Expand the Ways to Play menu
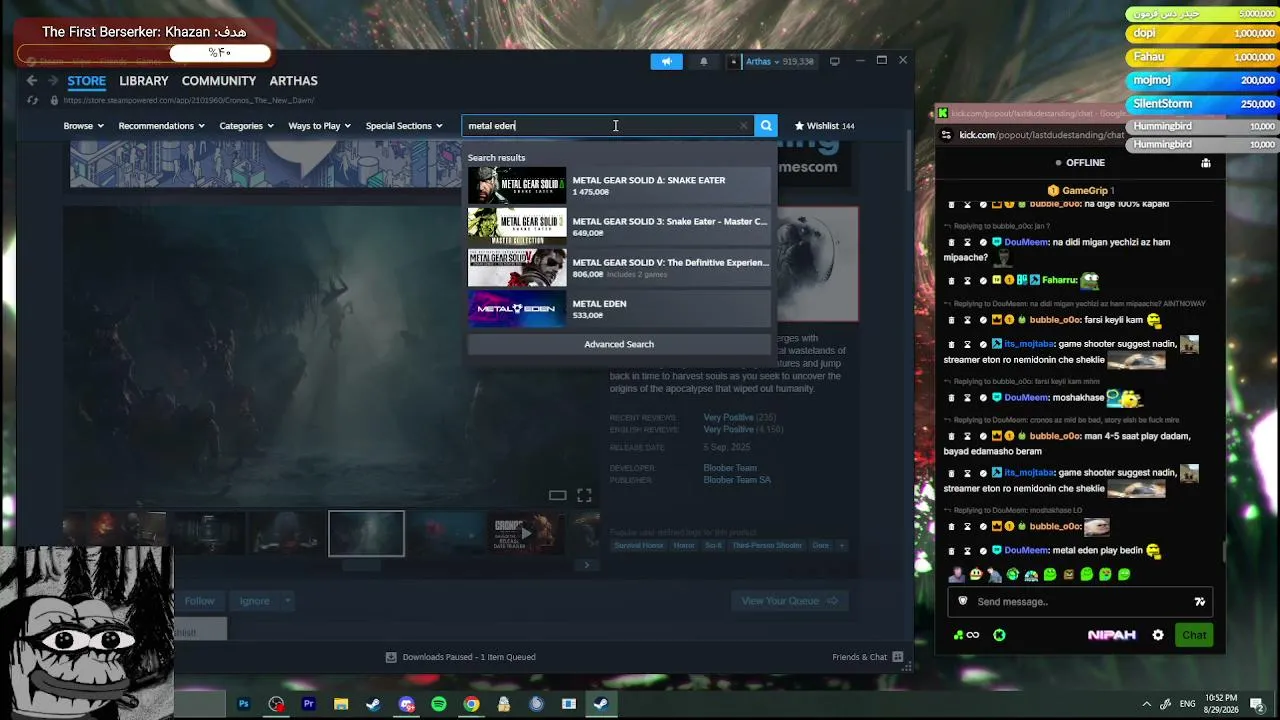Screen dimensions: 1280x720 tap(319, 126)
